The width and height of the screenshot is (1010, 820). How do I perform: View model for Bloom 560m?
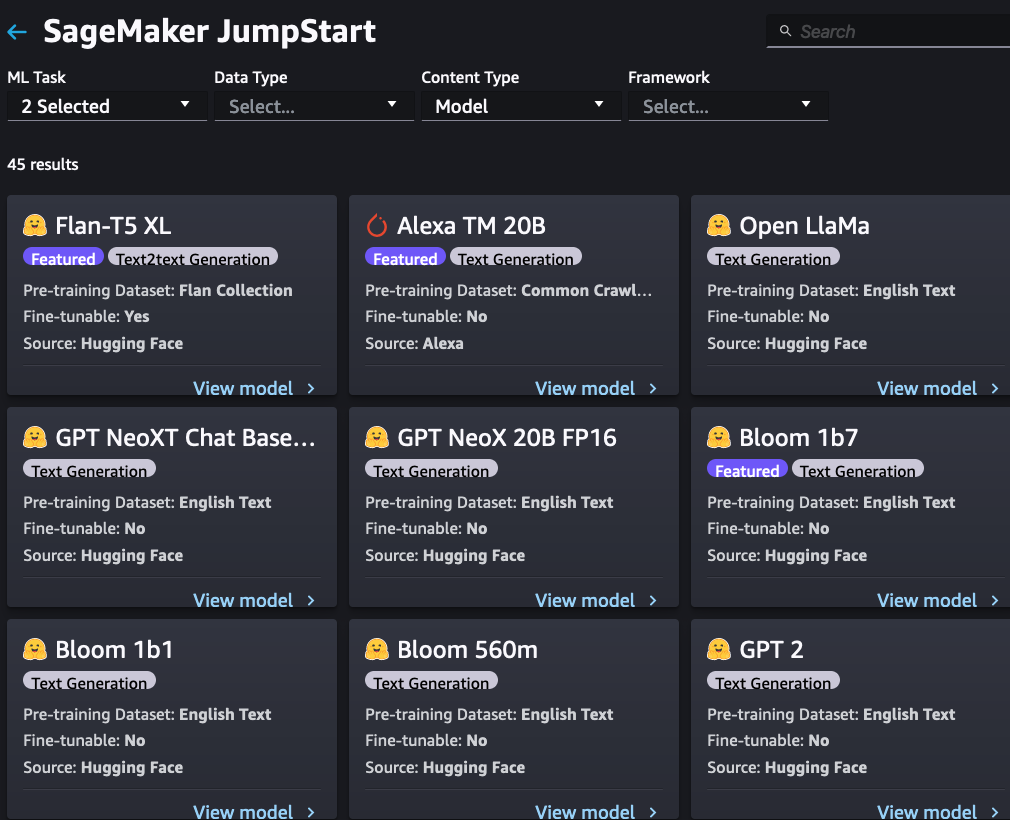pos(586,812)
